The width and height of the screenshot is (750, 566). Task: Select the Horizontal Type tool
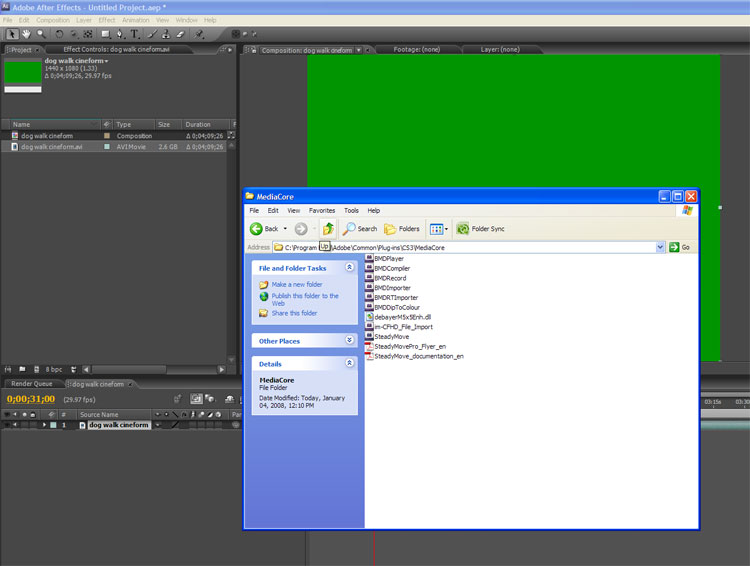(135, 33)
